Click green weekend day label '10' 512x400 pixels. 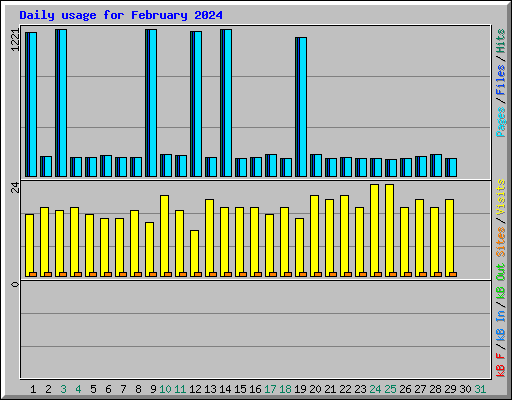pos(165,389)
